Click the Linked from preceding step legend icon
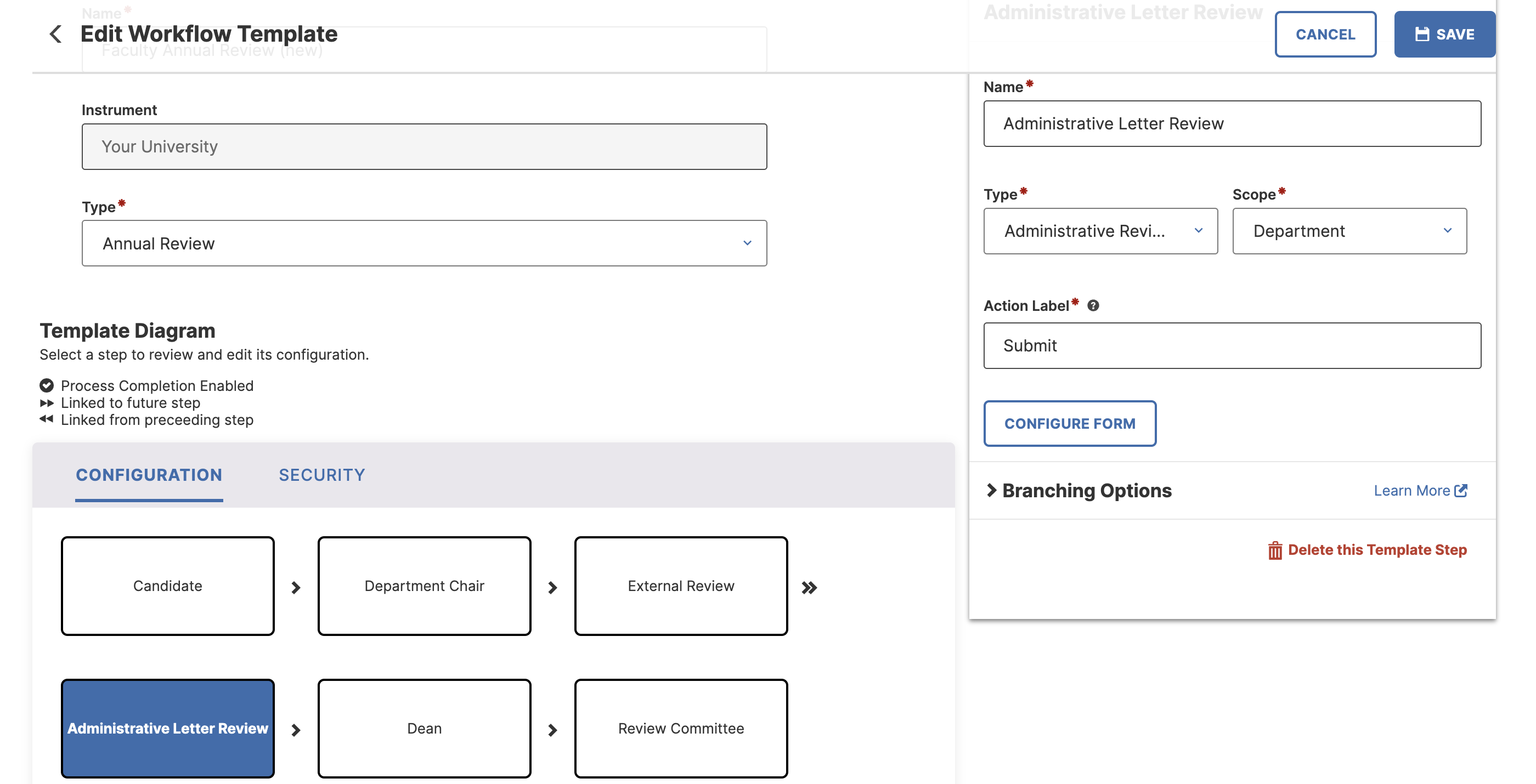The width and height of the screenshot is (1536, 784). click(47, 419)
